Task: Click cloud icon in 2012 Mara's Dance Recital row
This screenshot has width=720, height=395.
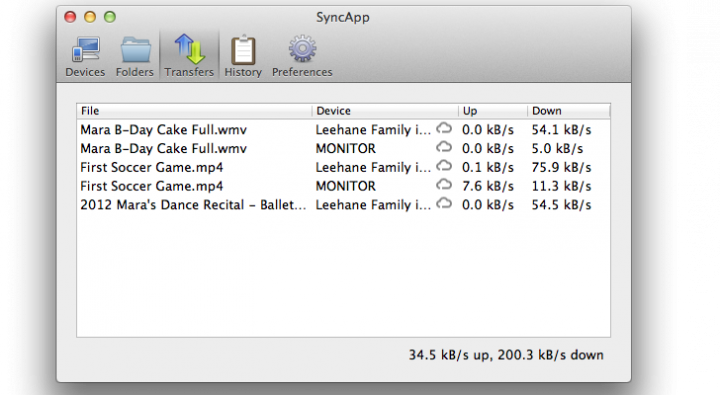Action: click(444, 204)
